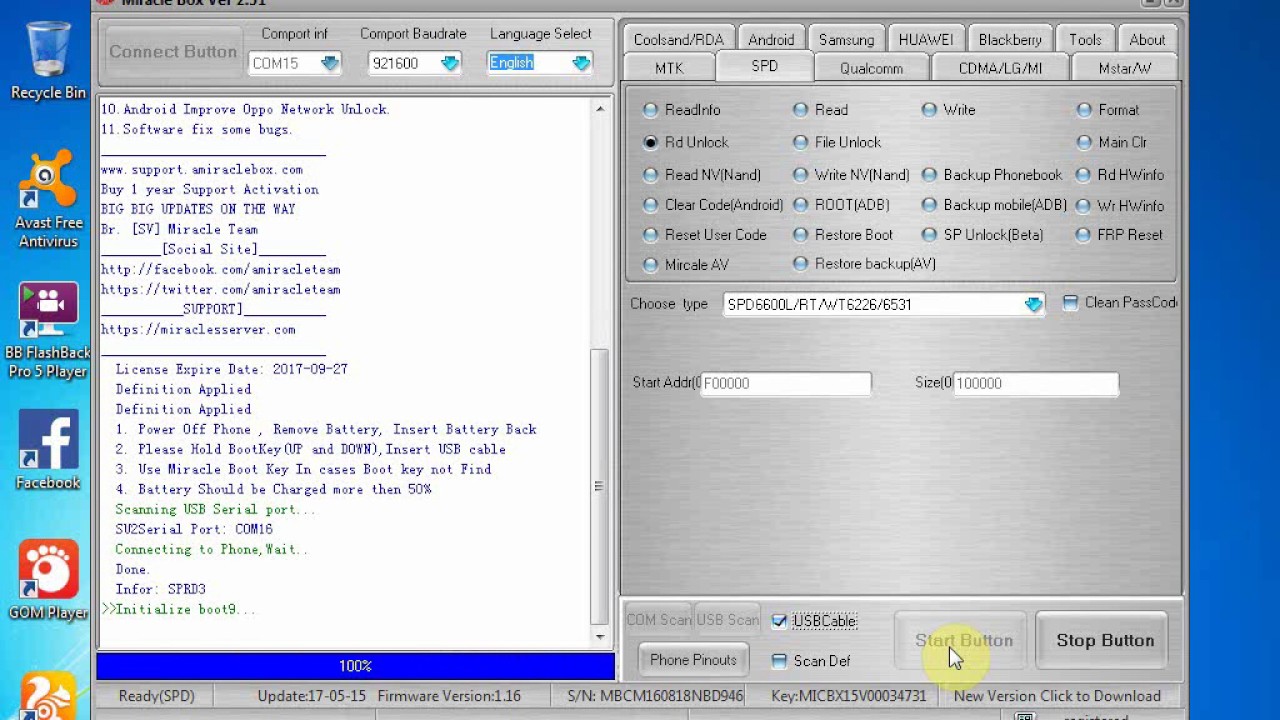Choose Write NV(Nand) option
This screenshot has height=720, width=1280.
[x=851, y=175]
